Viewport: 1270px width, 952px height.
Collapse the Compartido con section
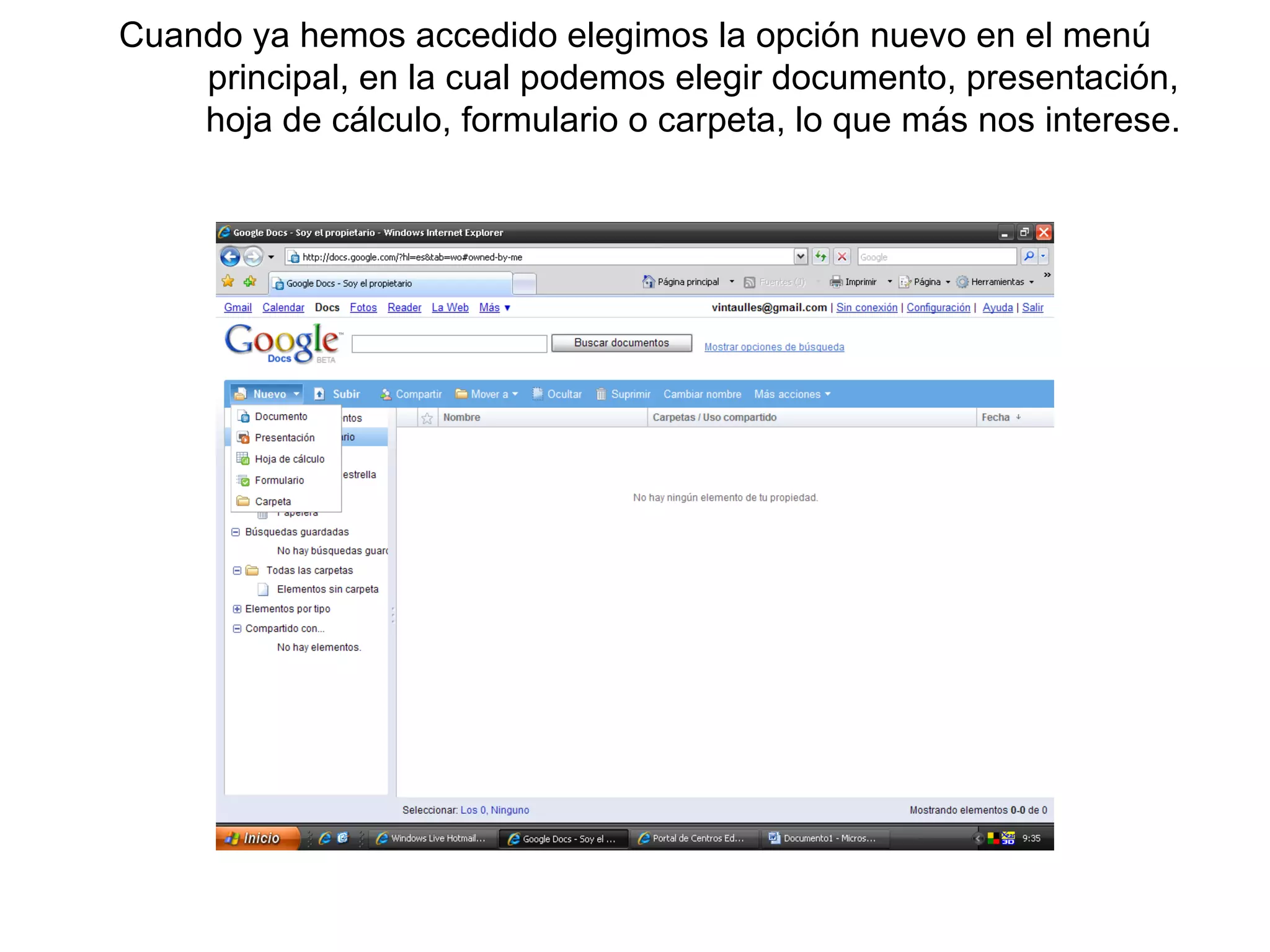[237, 628]
